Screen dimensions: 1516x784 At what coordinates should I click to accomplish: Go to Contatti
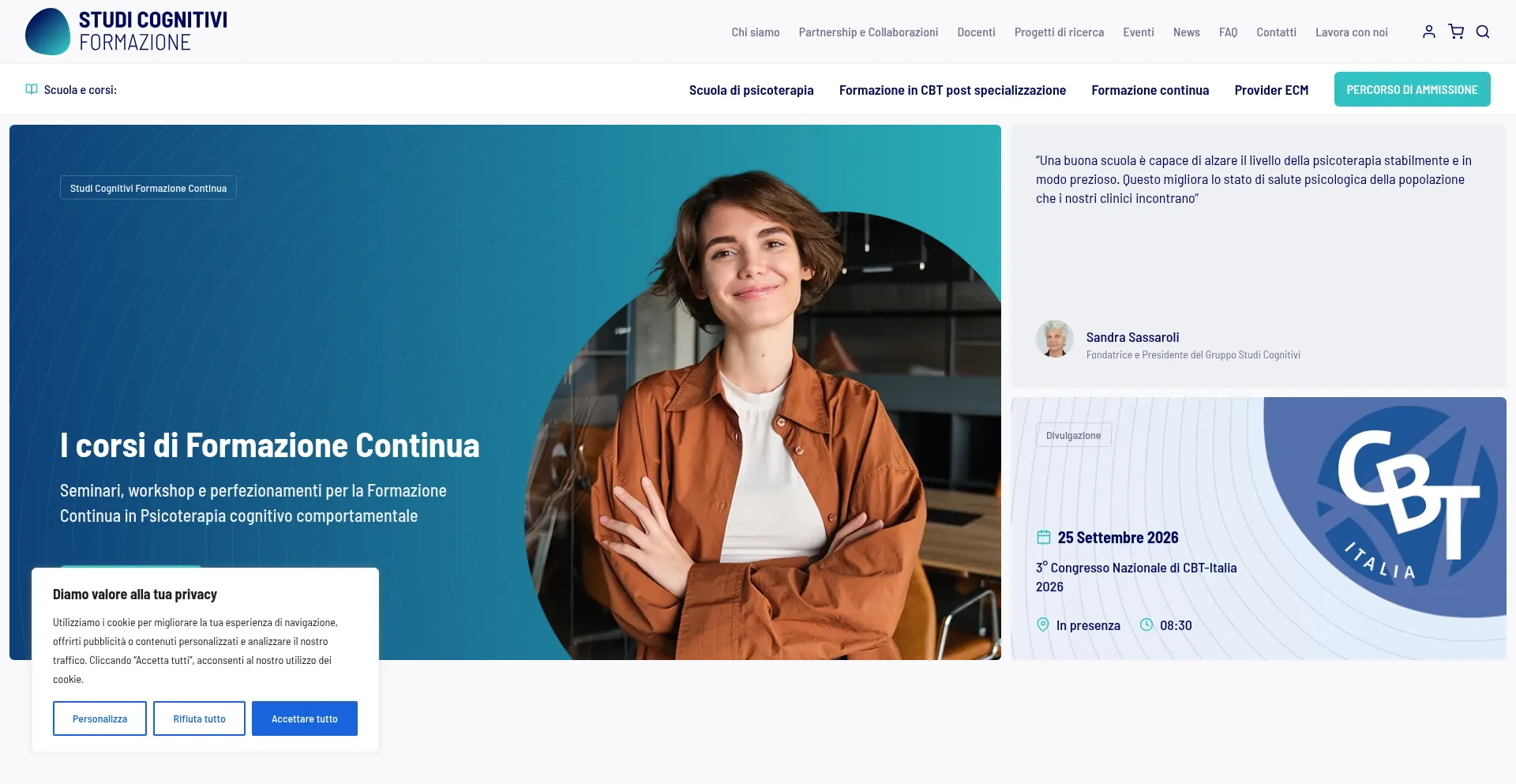[x=1277, y=32]
